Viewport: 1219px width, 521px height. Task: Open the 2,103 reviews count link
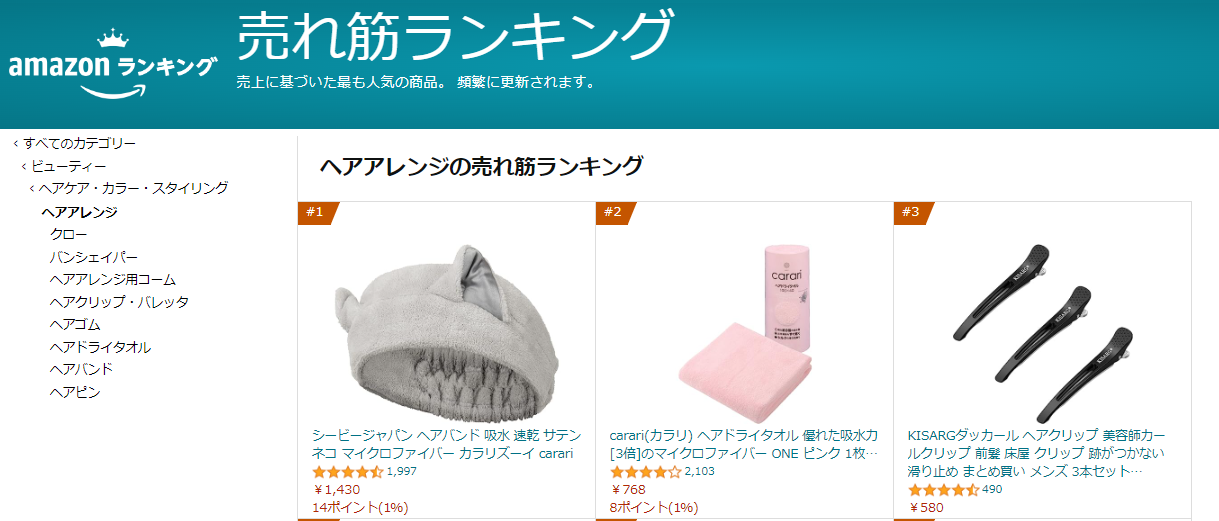pos(700,472)
